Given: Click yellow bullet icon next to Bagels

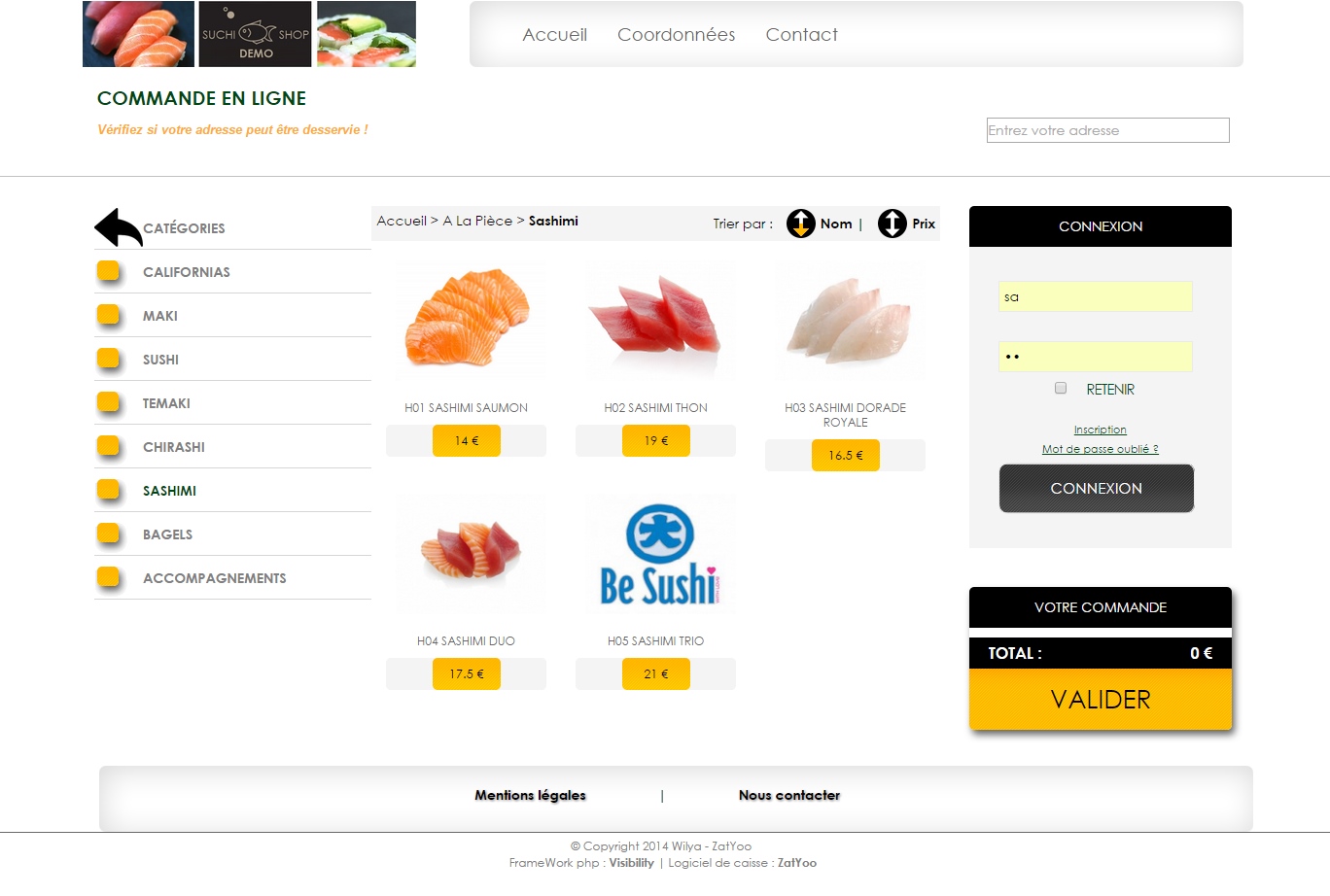Looking at the screenshot, I should click(108, 534).
